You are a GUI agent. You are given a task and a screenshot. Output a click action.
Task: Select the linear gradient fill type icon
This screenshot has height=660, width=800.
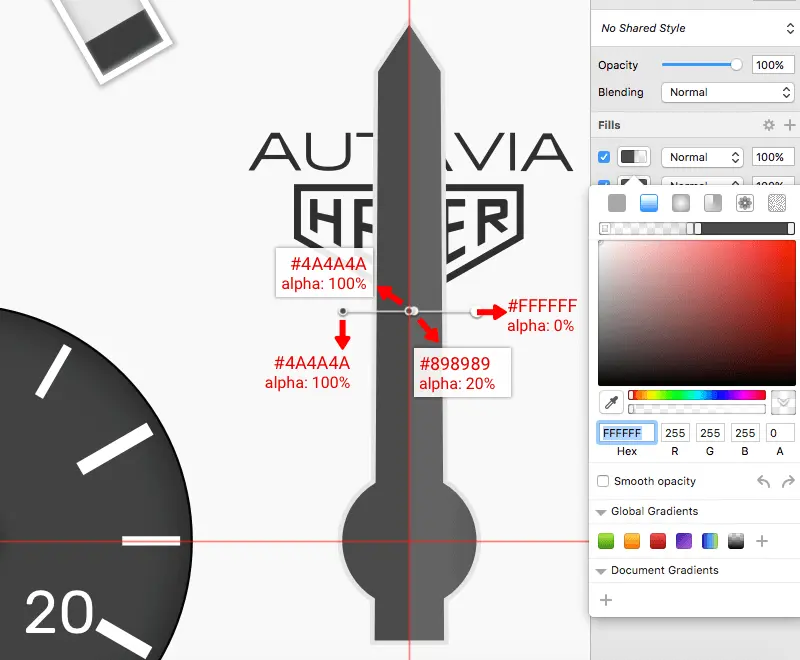(x=648, y=203)
